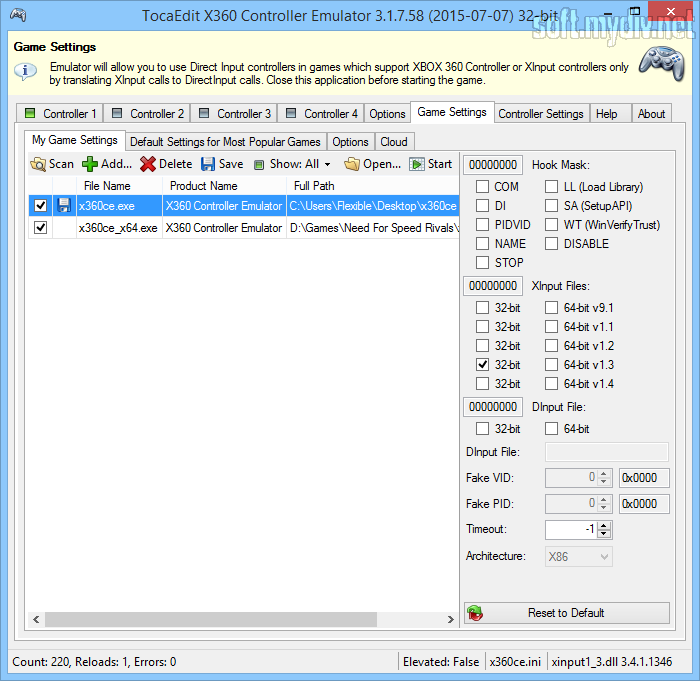Enable the NAME hook checkbox

click(x=482, y=244)
